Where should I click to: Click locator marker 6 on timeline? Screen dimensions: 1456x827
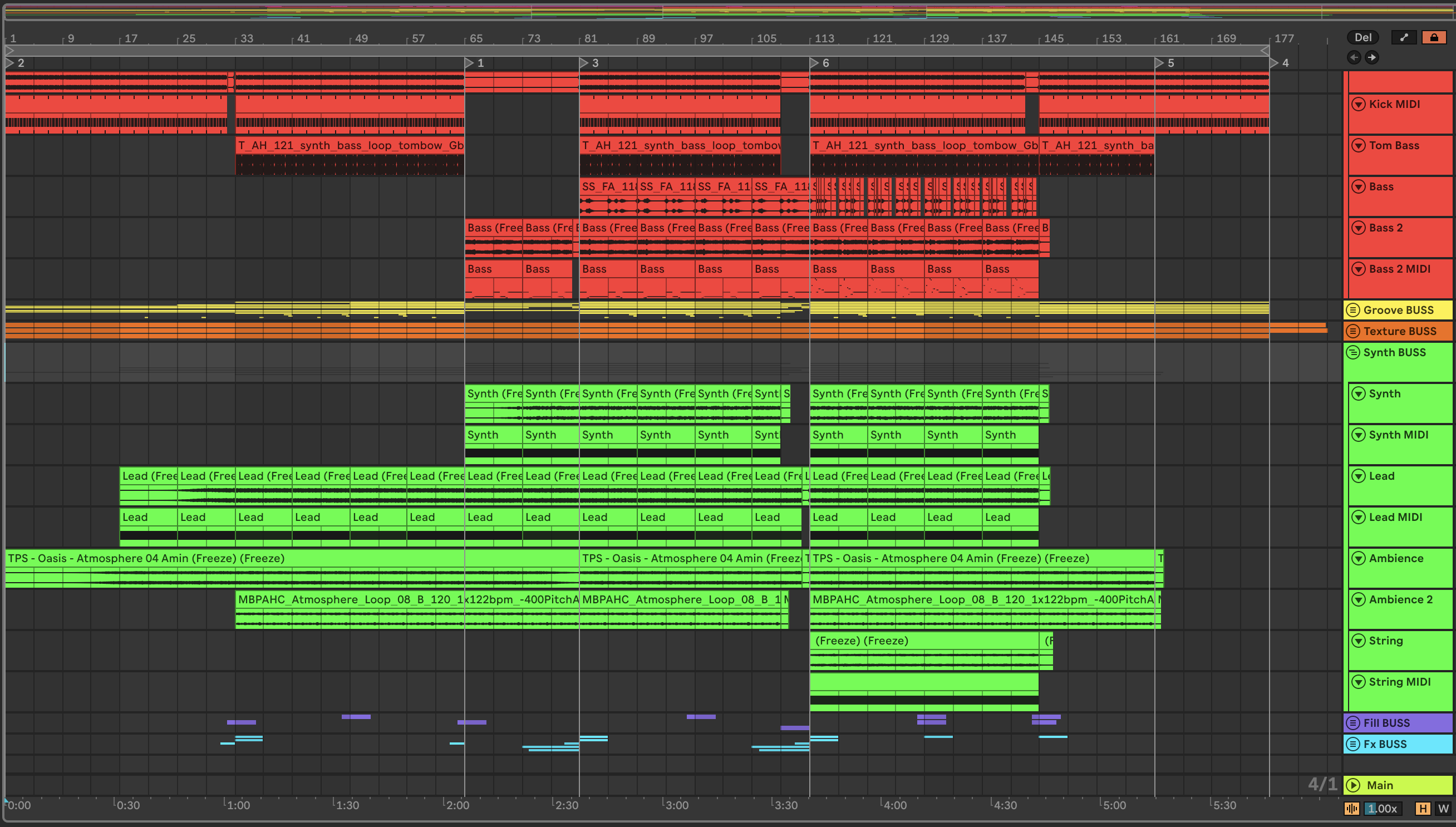[814, 62]
